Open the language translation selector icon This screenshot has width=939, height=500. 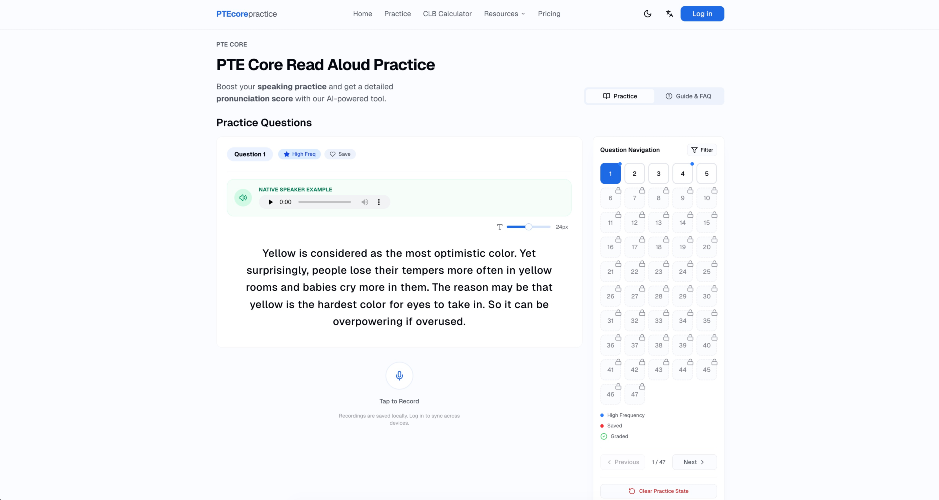669,14
